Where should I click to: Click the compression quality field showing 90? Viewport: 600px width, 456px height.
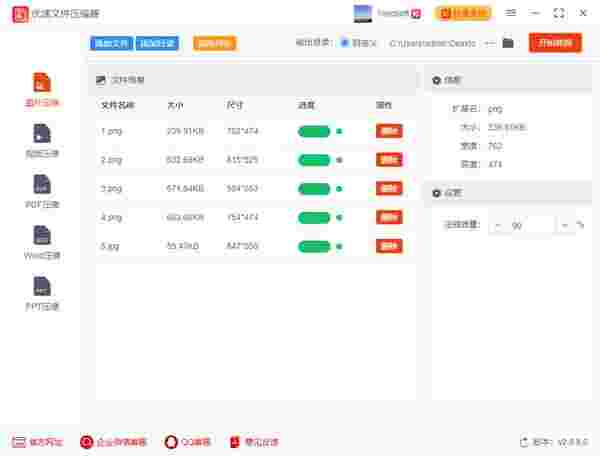pyautogui.click(x=530, y=225)
